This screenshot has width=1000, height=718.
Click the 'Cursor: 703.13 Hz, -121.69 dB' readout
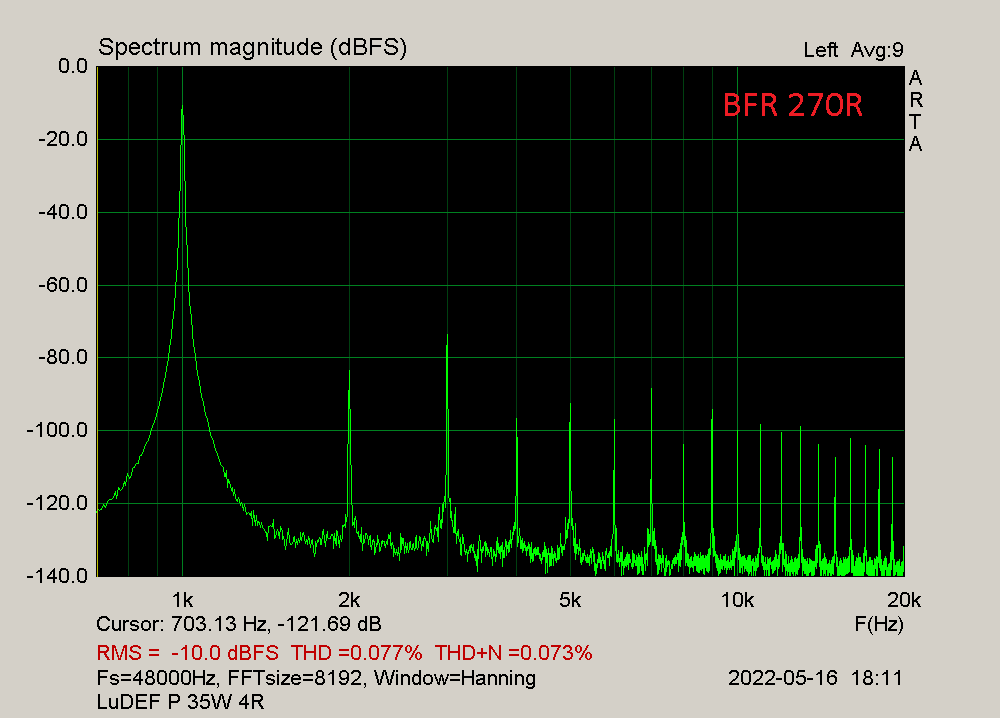pos(239,624)
